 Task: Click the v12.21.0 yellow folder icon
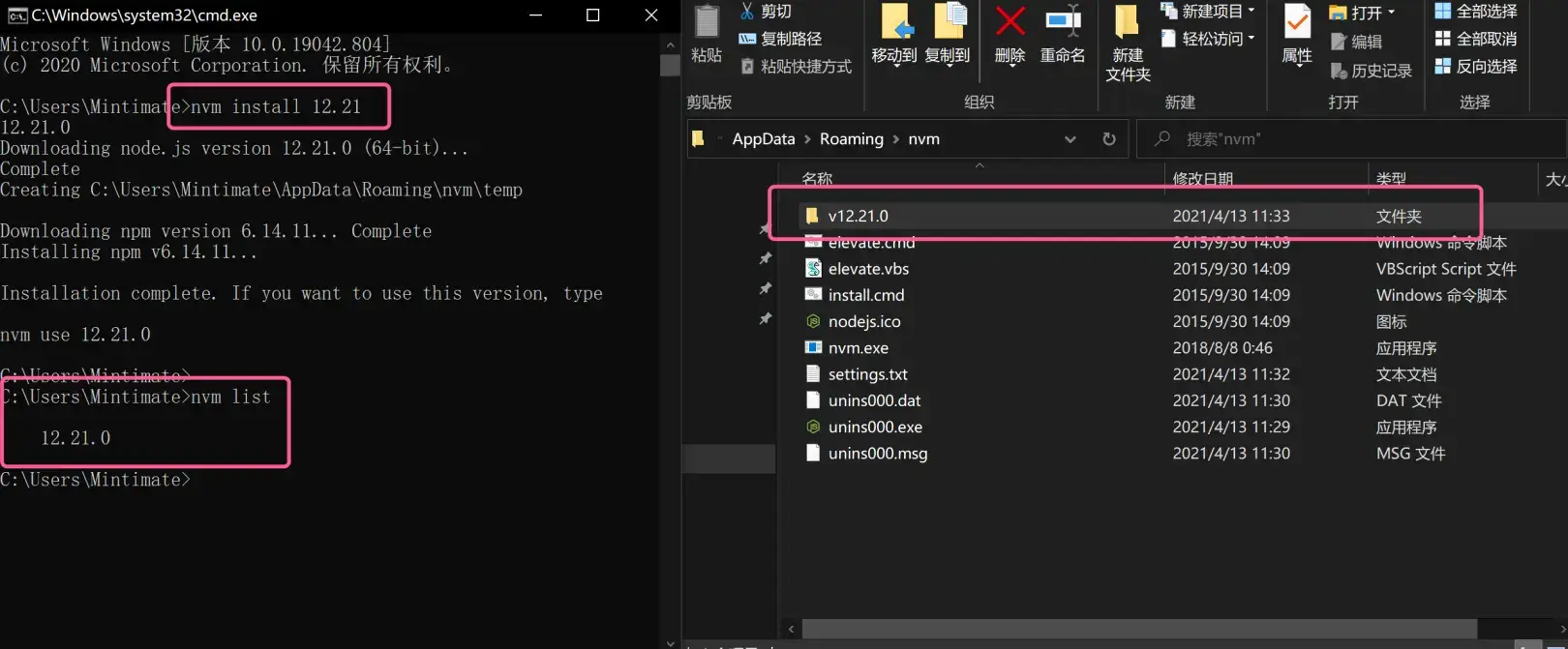(812, 215)
